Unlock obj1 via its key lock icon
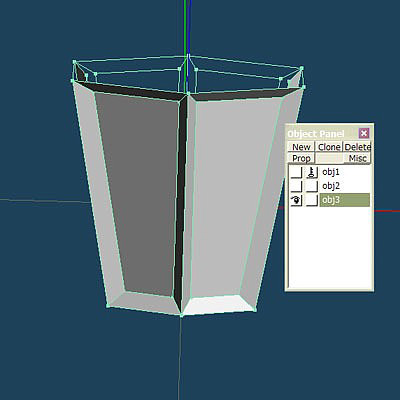This screenshot has height=400, width=400. click(312, 172)
